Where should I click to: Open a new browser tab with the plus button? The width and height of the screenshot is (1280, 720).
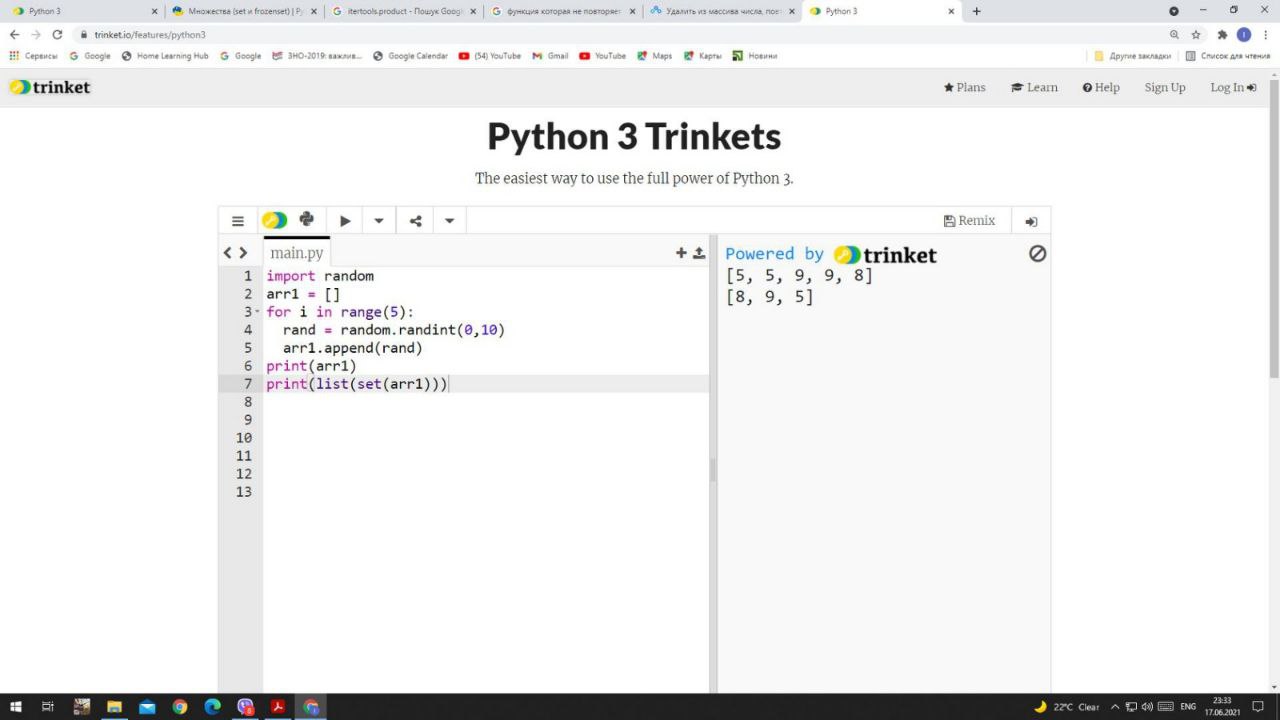(x=977, y=11)
